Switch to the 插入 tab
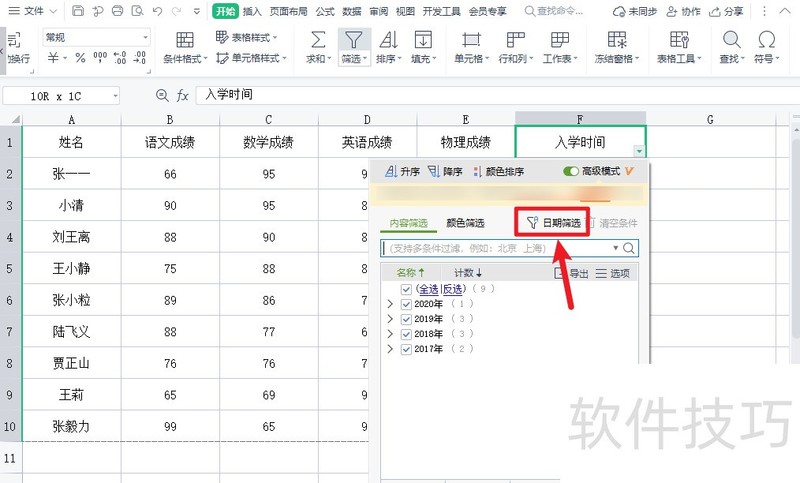The width and height of the screenshot is (800, 483). [252, 11]
